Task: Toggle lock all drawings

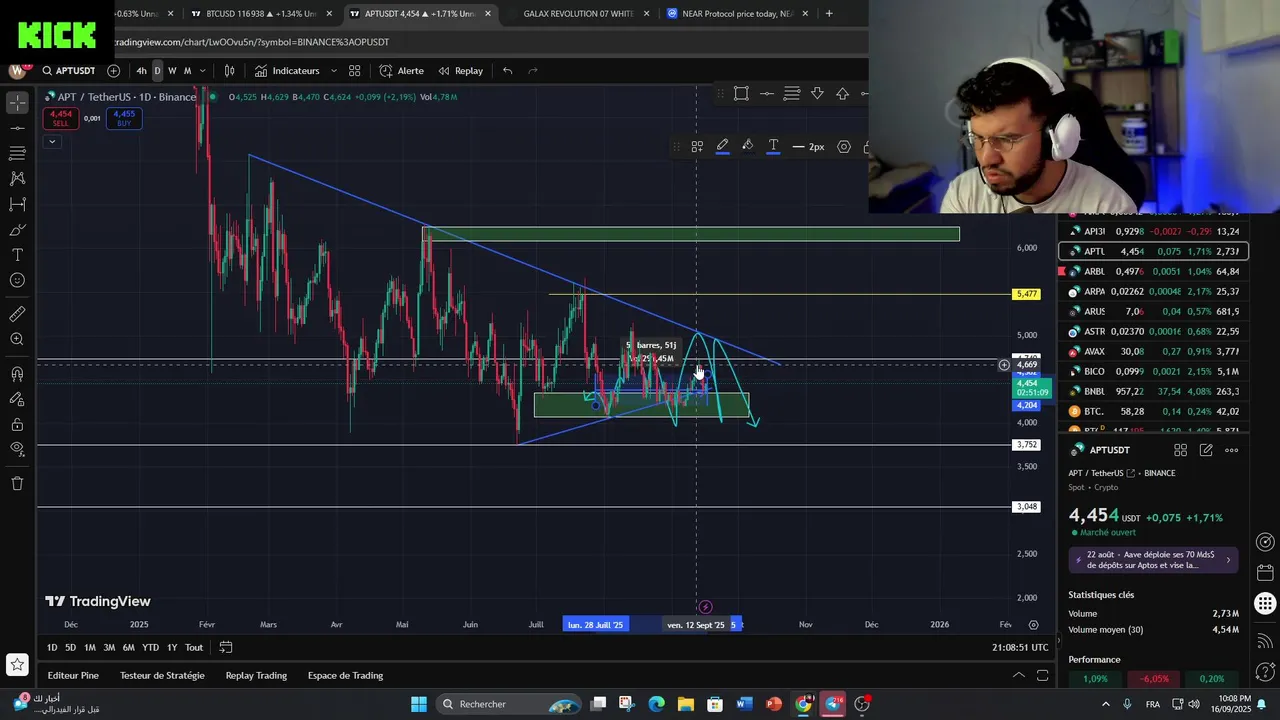Action: click(x=17, y=424)
